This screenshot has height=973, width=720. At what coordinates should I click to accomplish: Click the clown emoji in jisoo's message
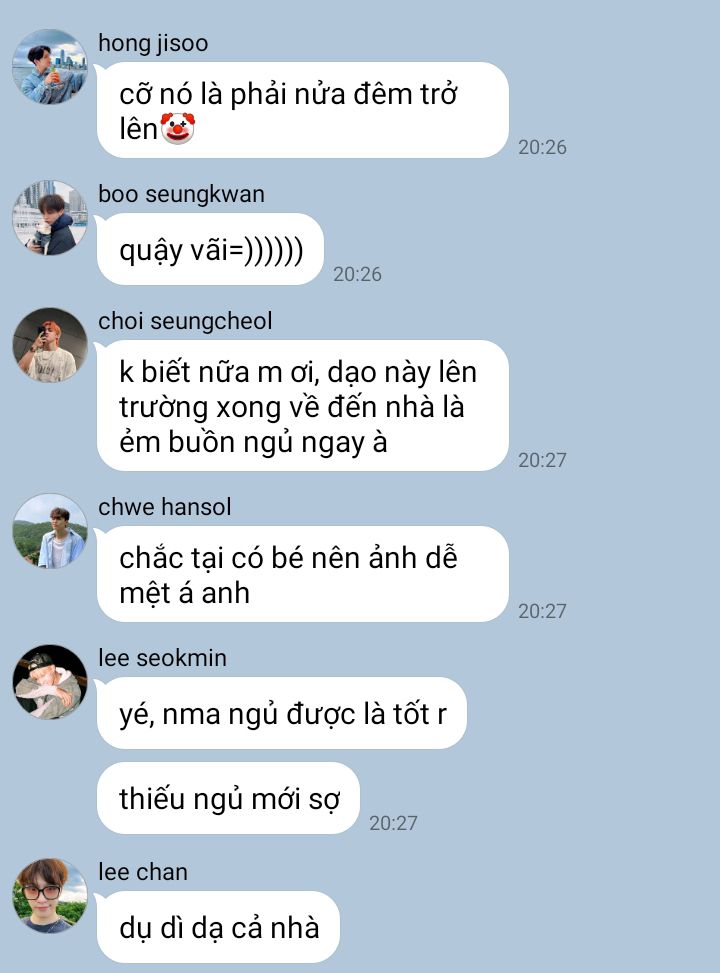tap(178, 128)
